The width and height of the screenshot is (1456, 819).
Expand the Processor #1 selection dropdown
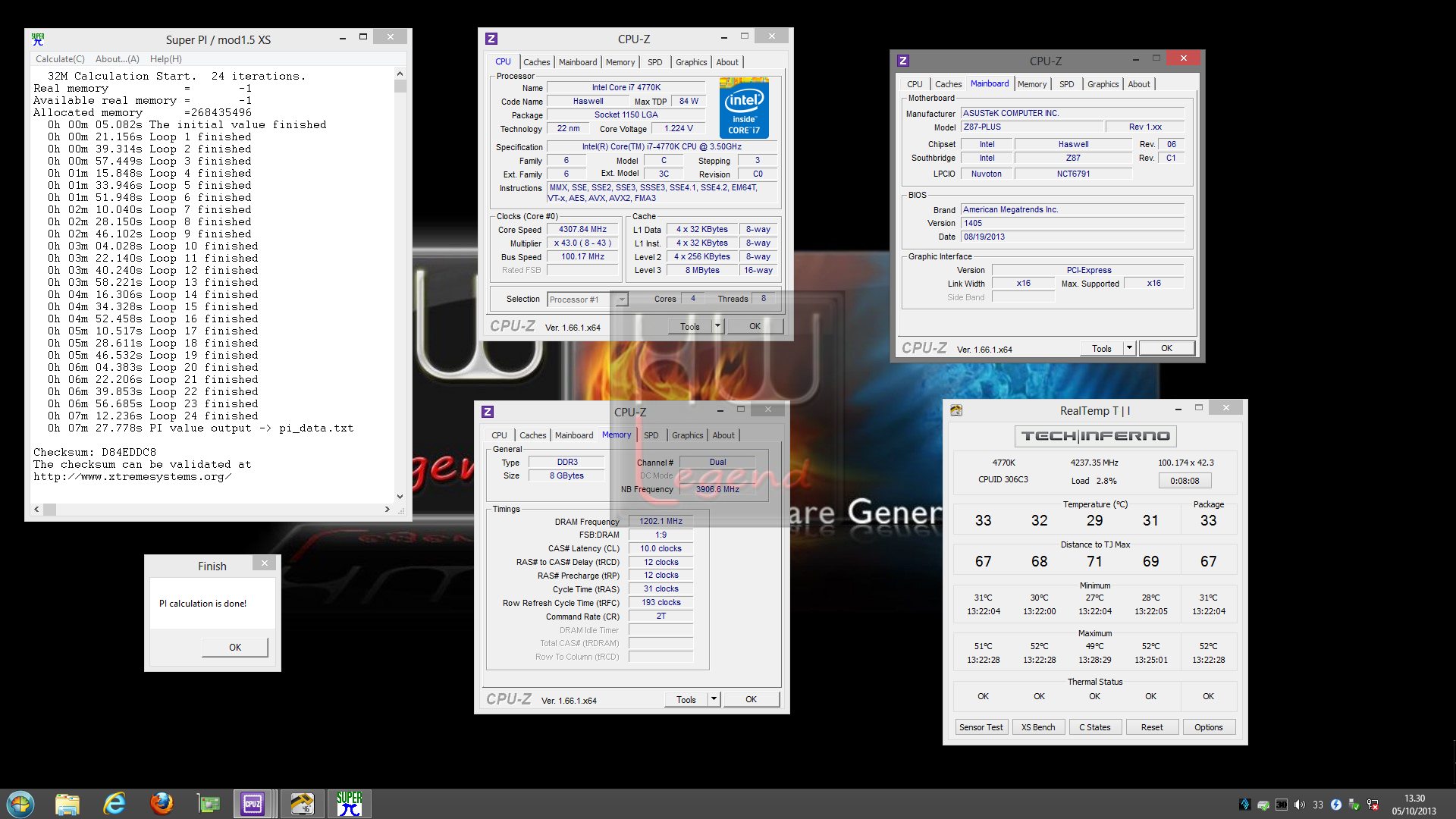(621, 300)
